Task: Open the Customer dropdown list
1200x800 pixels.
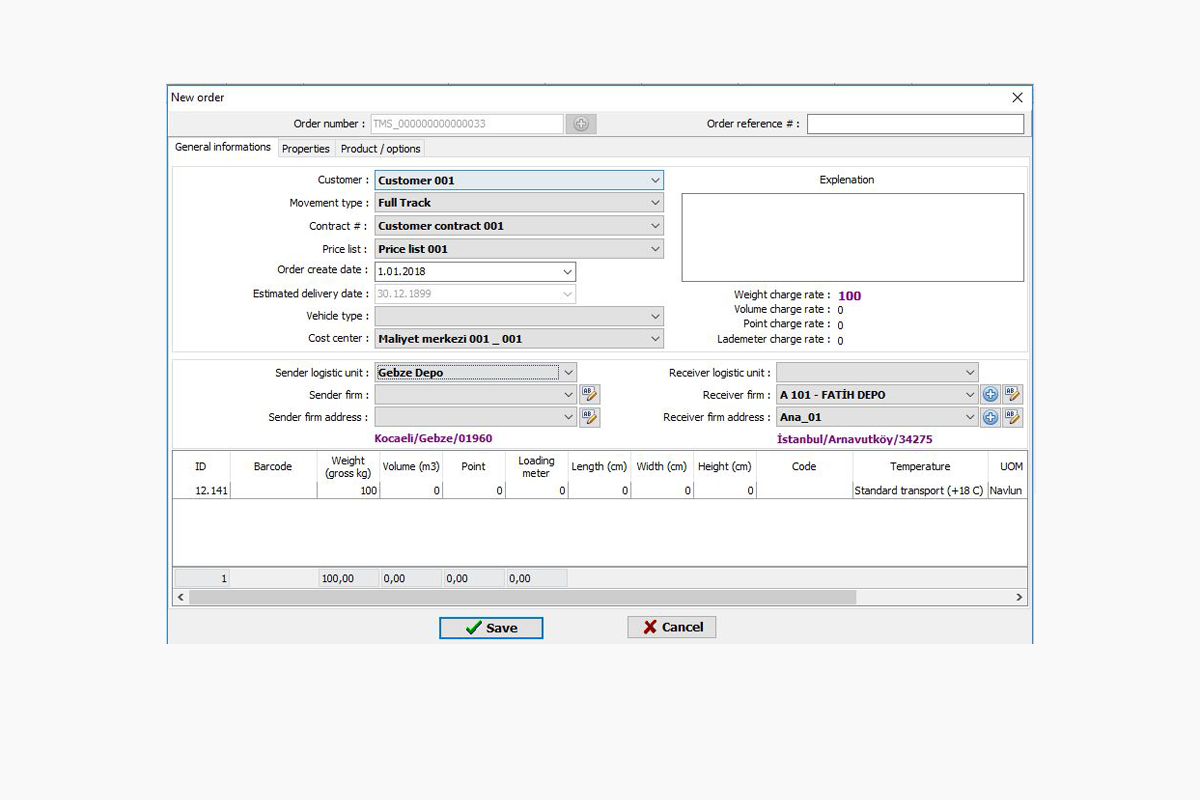Action: 655,181
